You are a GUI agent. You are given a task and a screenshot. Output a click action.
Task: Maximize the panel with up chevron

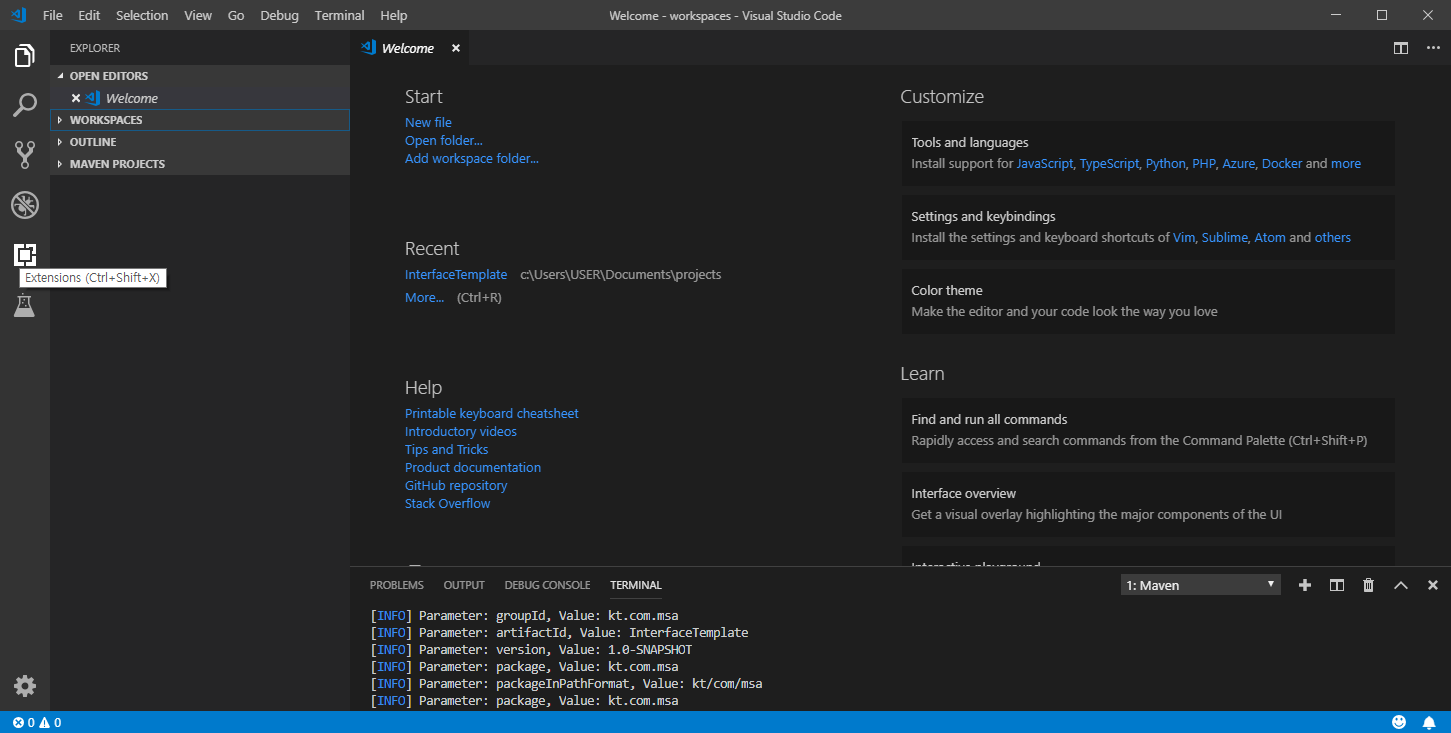pyautogui.click(x=1400, y=585)
